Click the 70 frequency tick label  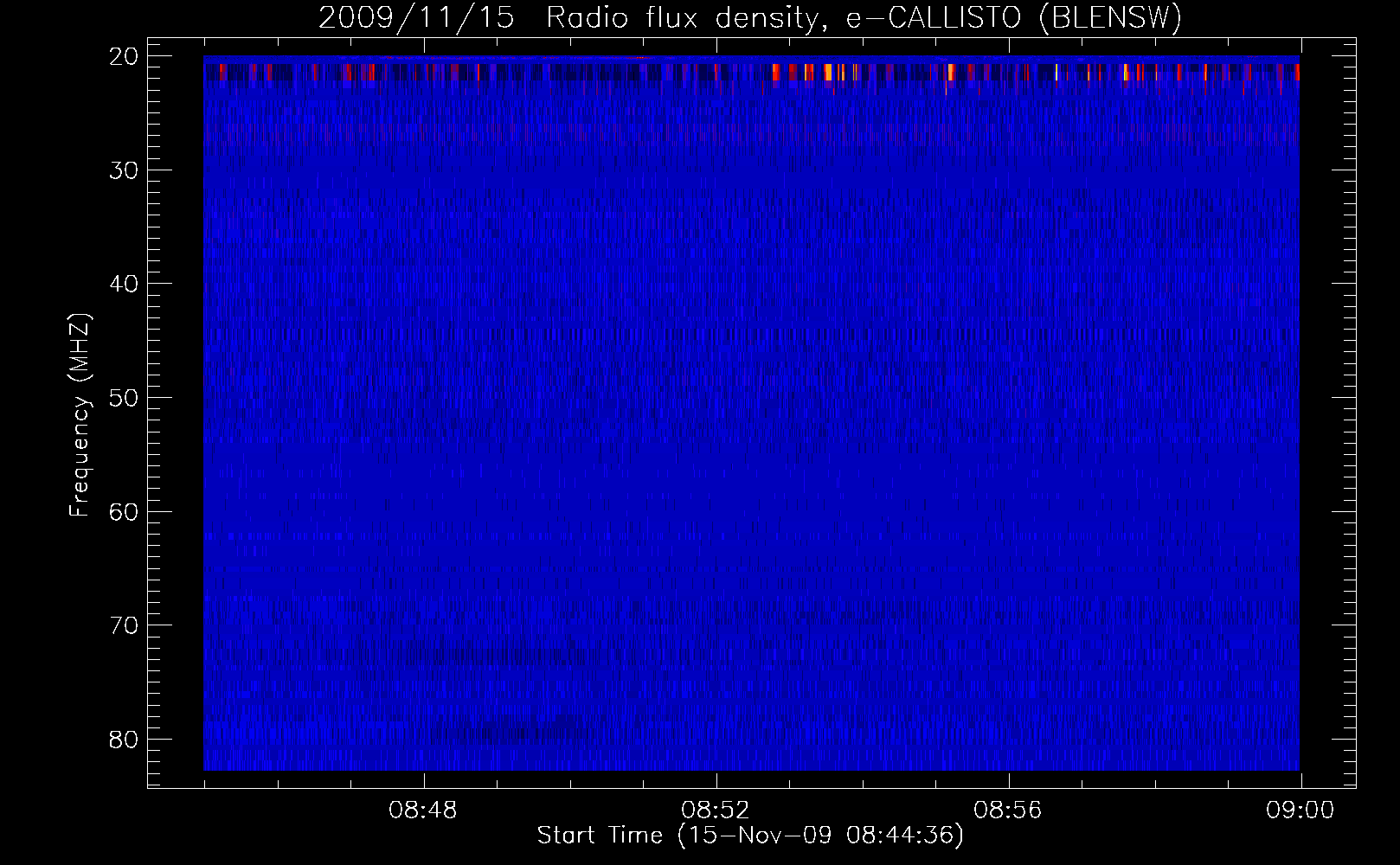(125, 625)
